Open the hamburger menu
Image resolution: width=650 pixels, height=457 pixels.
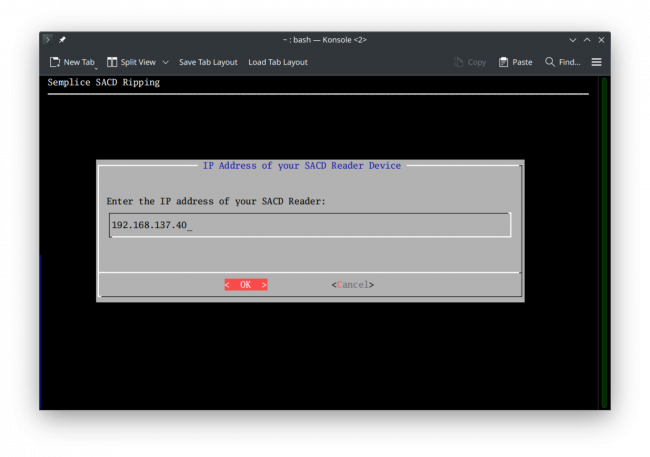point(596,62)
